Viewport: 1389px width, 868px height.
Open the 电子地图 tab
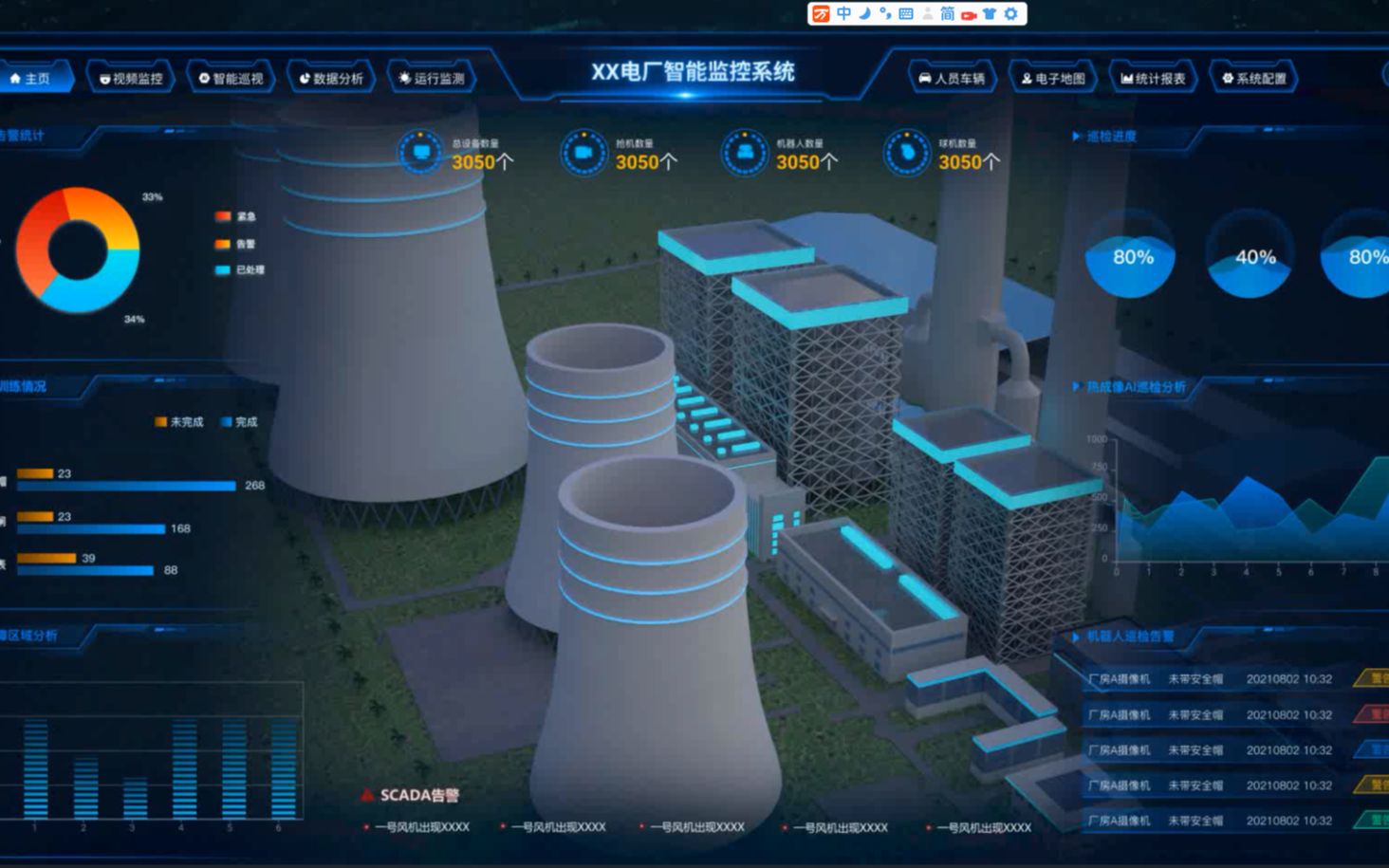pos(1052,79)
